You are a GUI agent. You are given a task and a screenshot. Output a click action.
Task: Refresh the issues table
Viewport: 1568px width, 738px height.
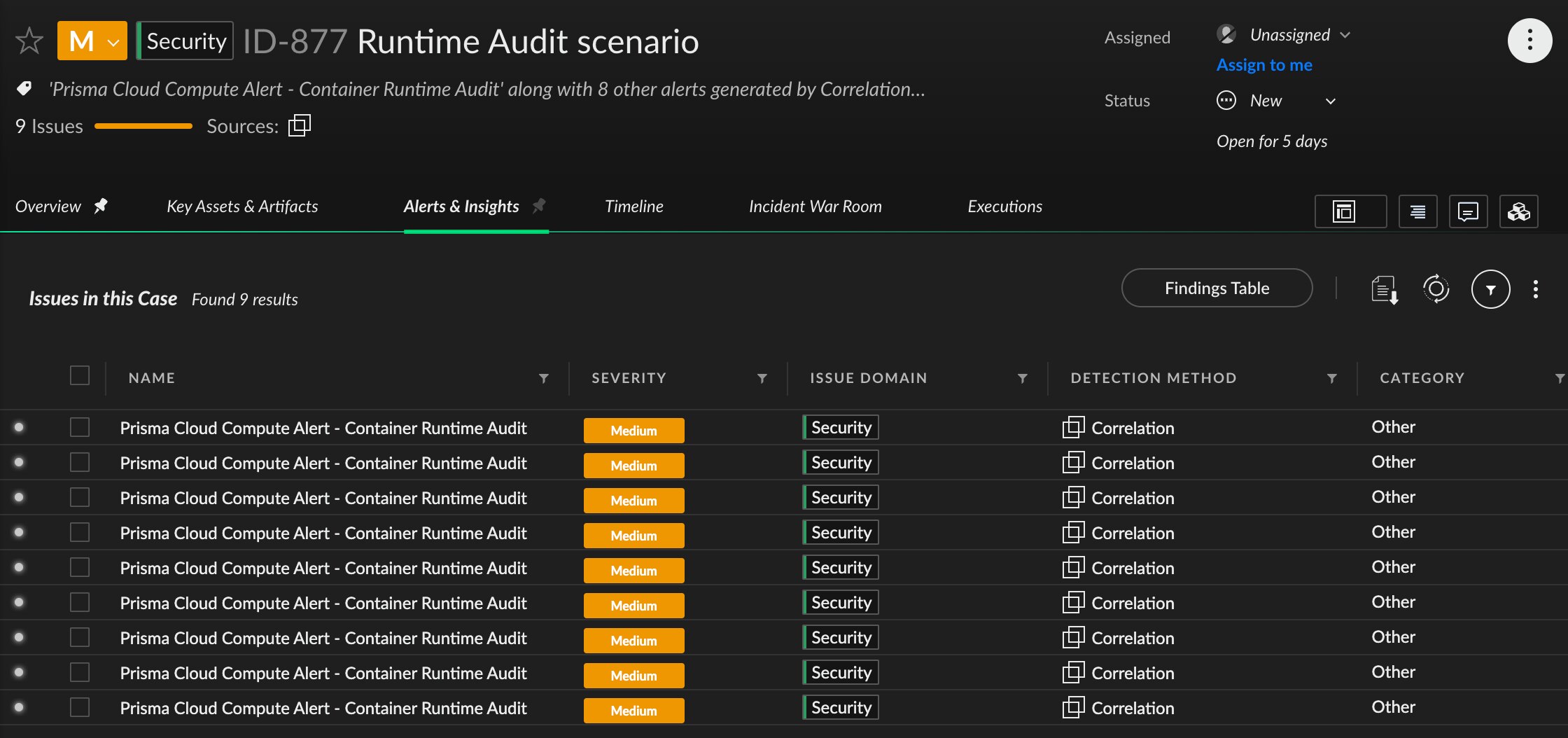pos(1436,288)
